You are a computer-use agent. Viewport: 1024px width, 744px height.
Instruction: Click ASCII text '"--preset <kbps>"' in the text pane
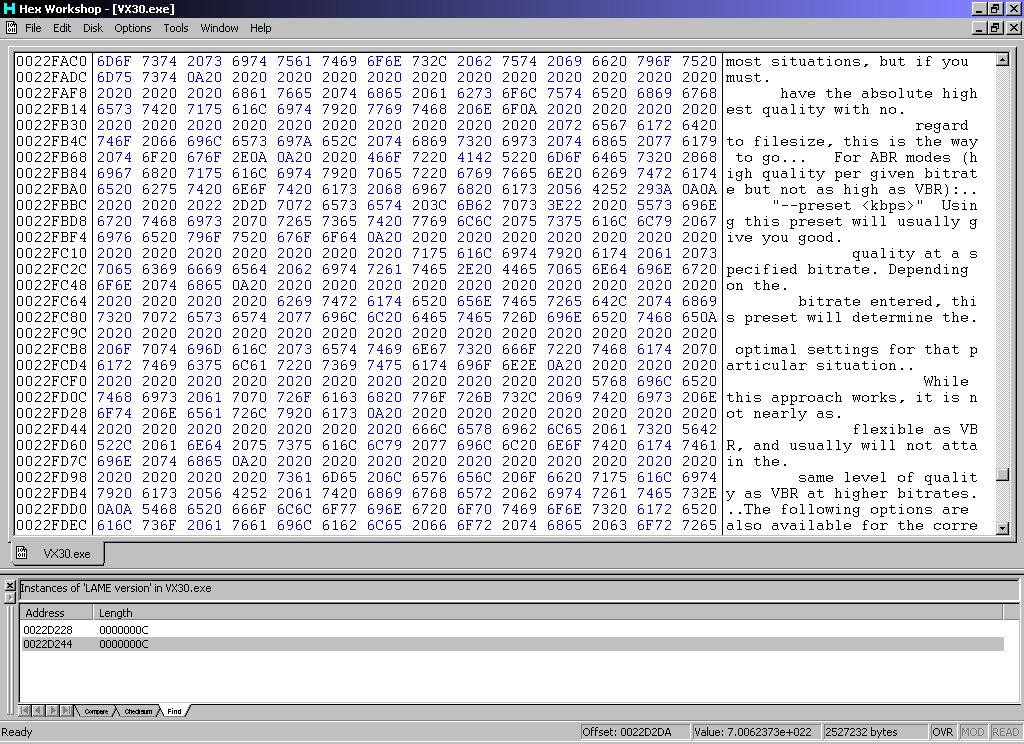pyautogui.click(x=848, y=205)
